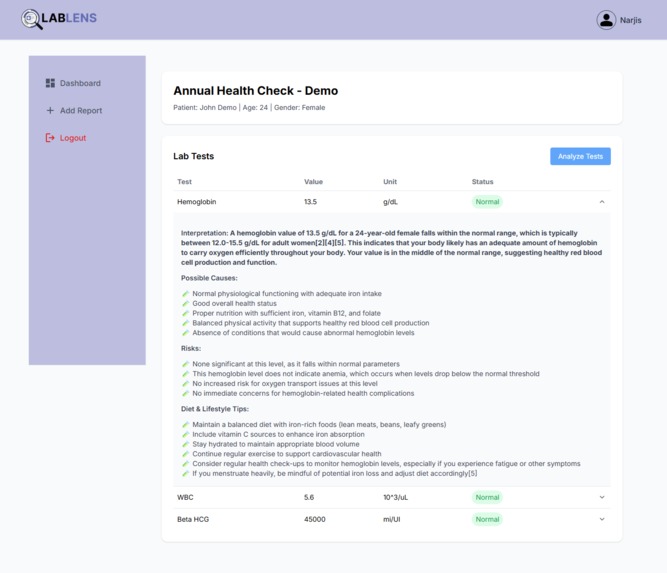The image size is (667, 573).
Task: Click the Analyze Tests button
Action: (x=580, y=156)
